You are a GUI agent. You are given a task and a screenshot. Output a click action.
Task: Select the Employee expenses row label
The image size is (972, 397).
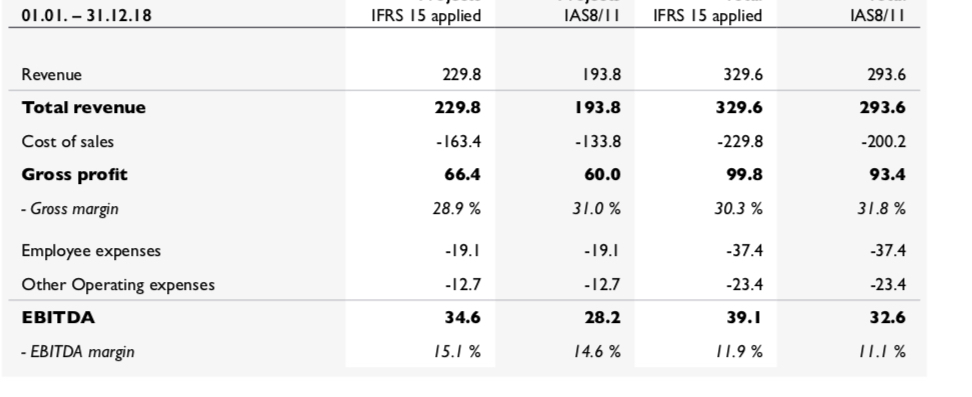[91, 251]
